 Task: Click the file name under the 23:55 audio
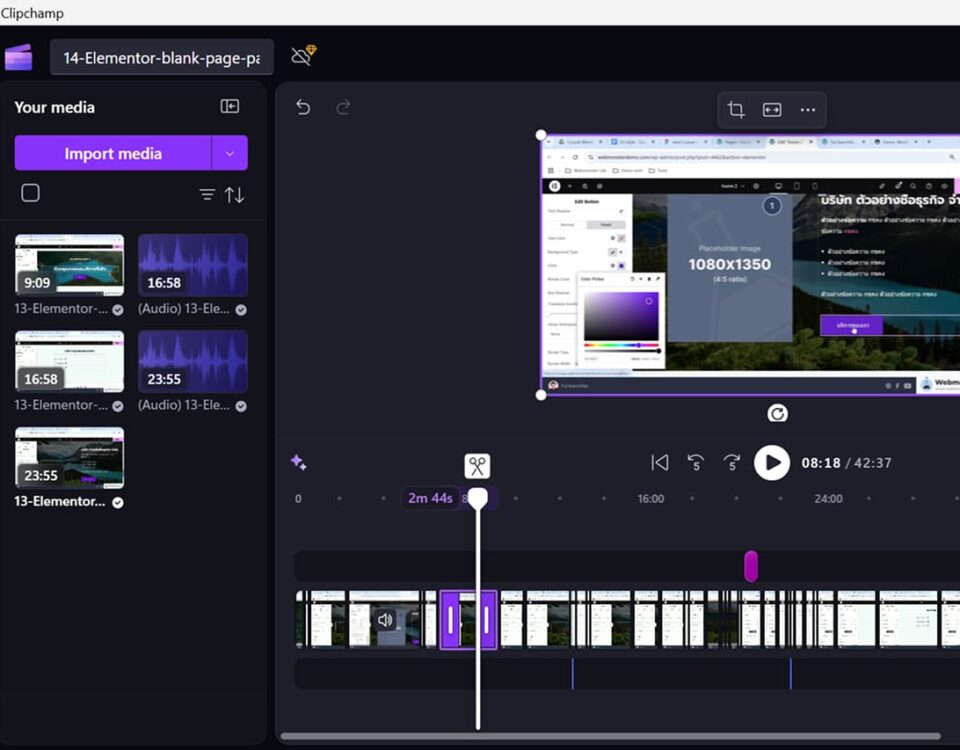[184, 405]
